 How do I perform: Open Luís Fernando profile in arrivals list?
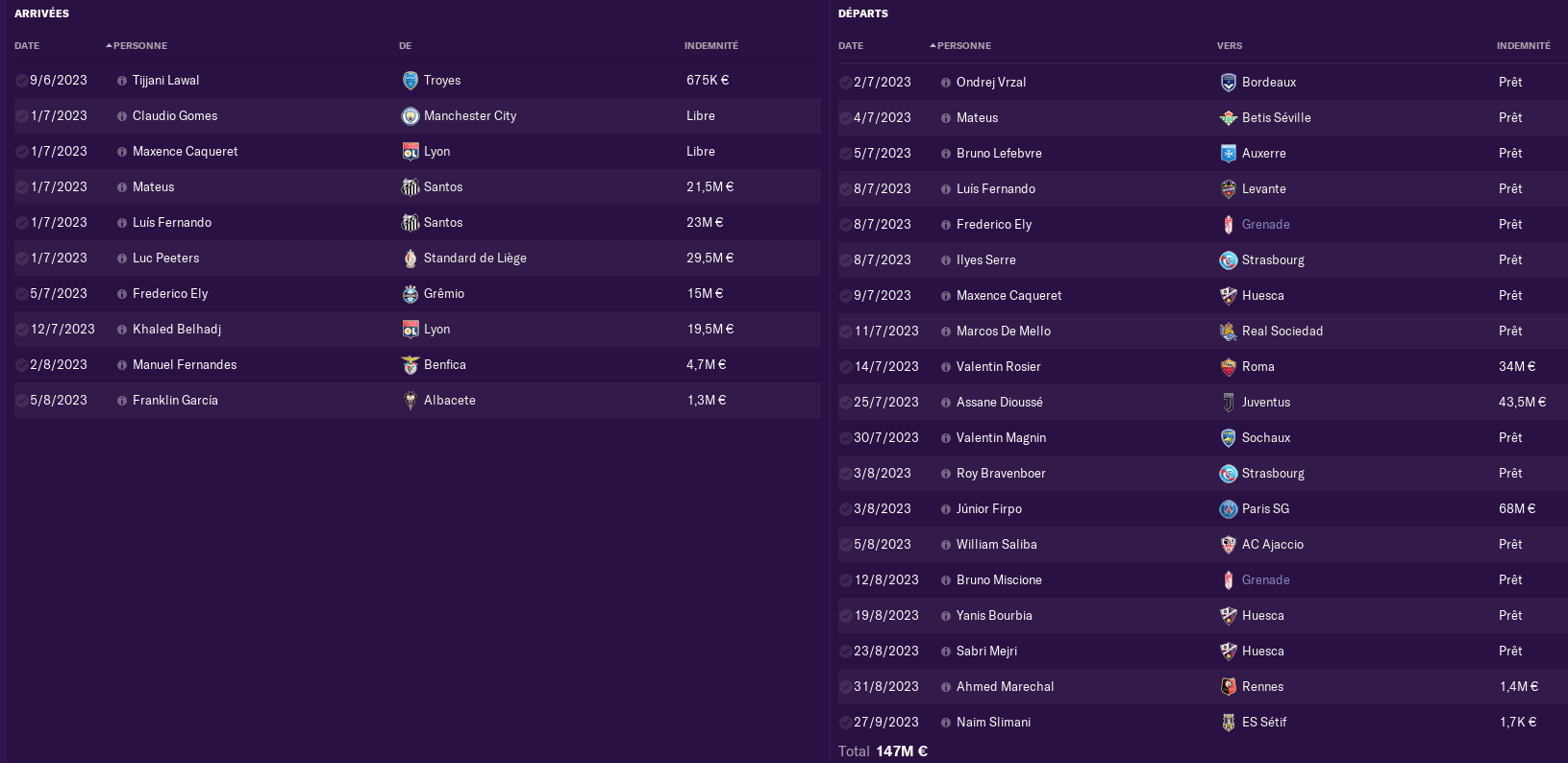point(172,223)
